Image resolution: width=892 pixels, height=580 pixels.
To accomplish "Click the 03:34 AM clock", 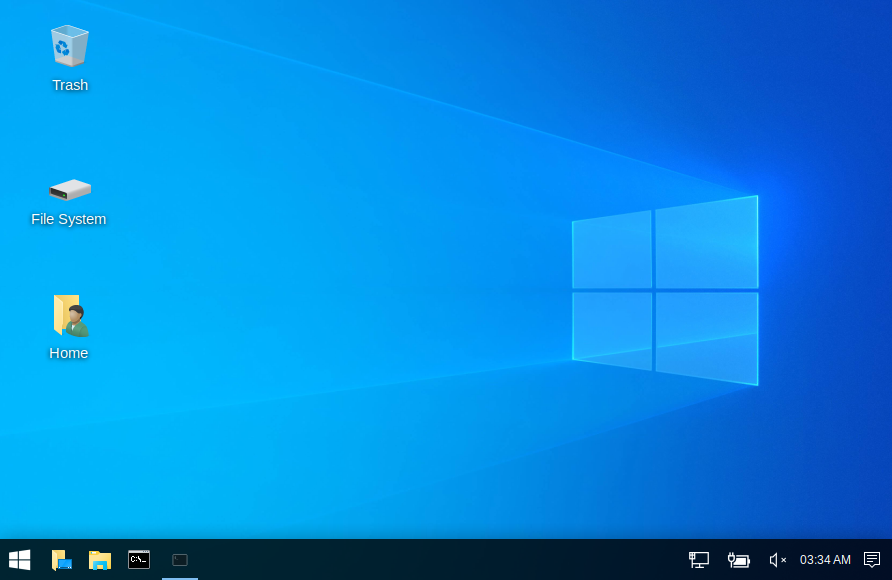I will tap(825, 560).
